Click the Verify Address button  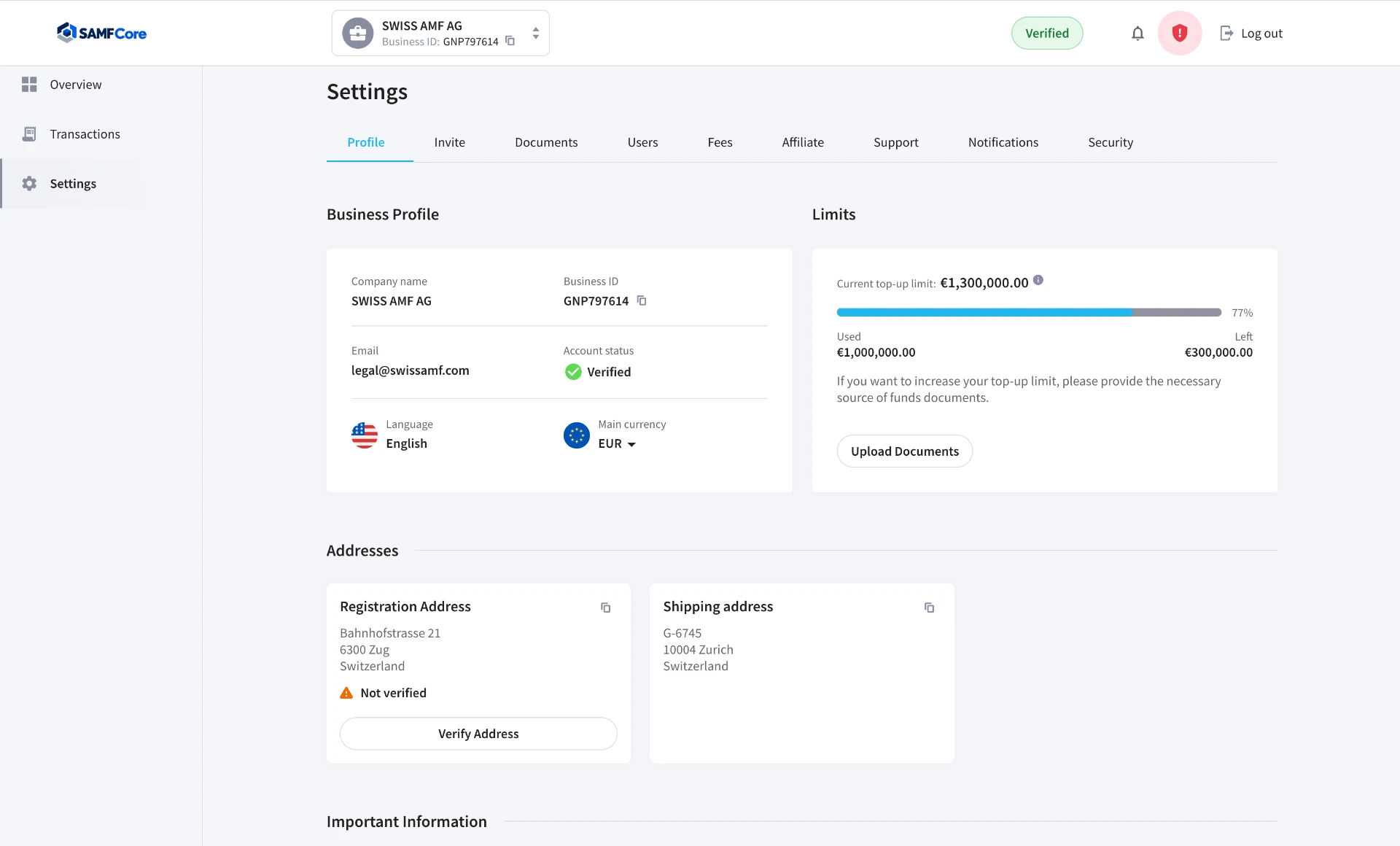[x=478, y=734]
